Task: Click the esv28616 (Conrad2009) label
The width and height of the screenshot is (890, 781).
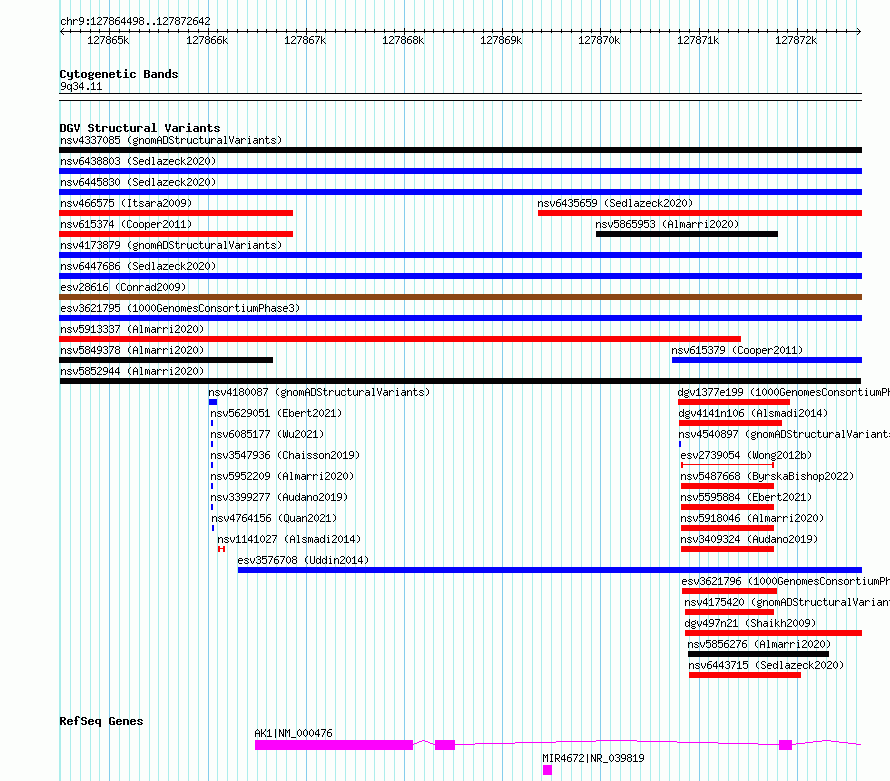Action: click(123, 287)
